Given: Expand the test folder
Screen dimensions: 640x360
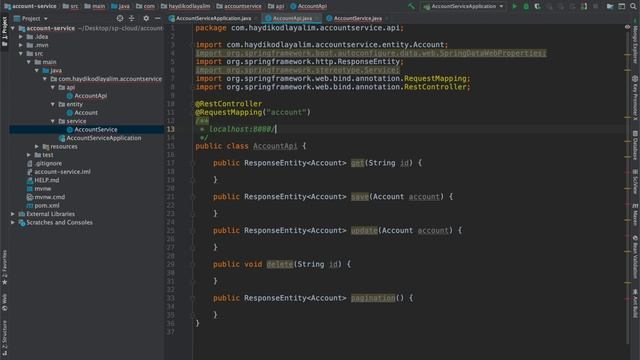Looking at the screenshot, I should pos(29,155).
